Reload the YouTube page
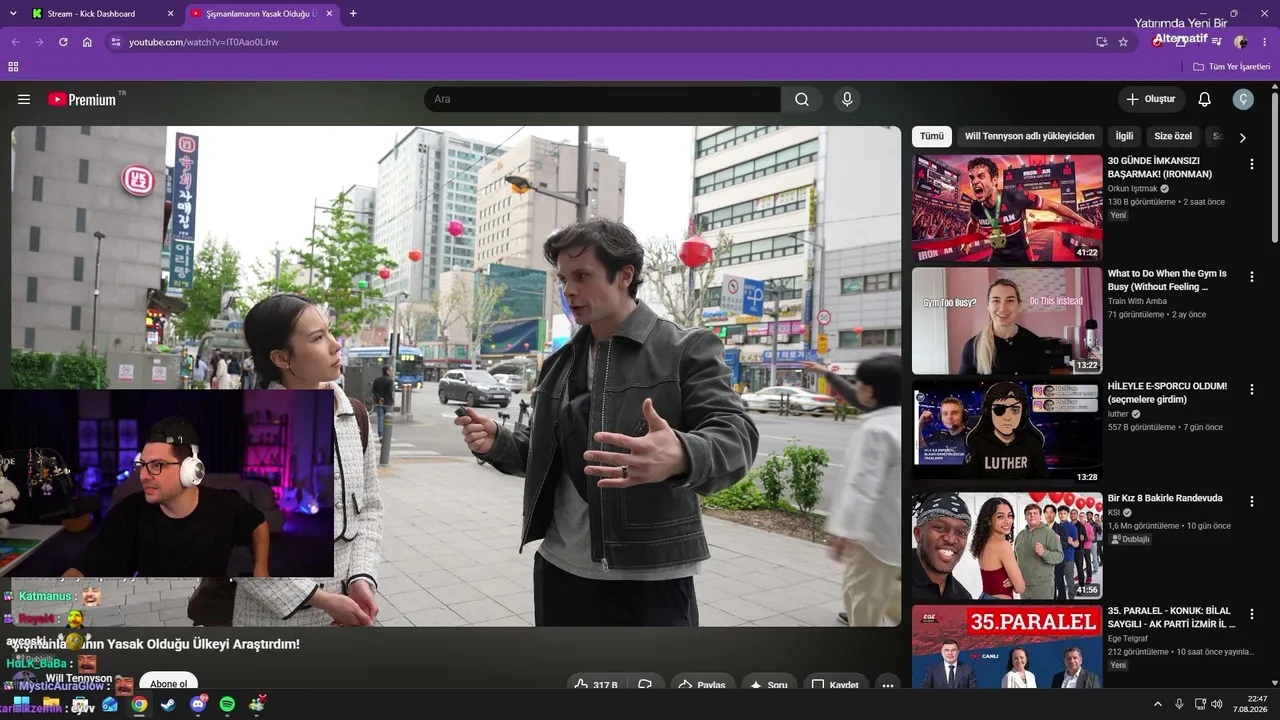Image resolution: width=1280 pixels, height=720 pixels. coord(63,42)
